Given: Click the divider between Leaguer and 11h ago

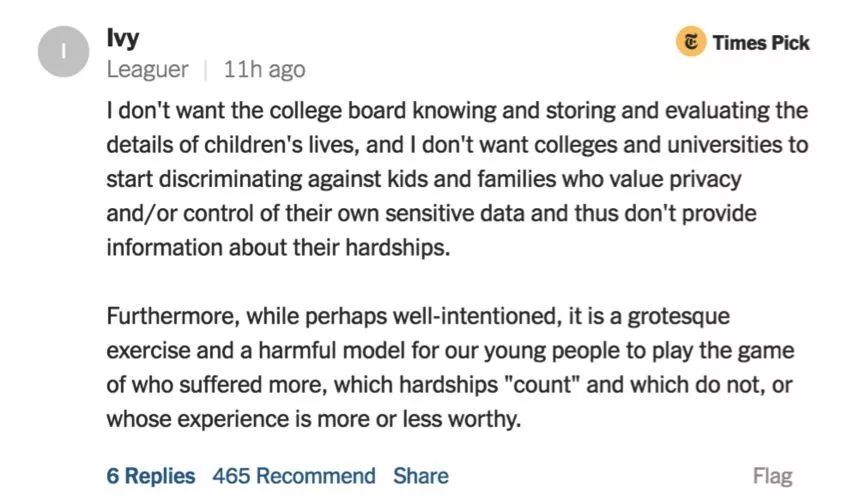Looking at the screenshot, I should point(205,70).
